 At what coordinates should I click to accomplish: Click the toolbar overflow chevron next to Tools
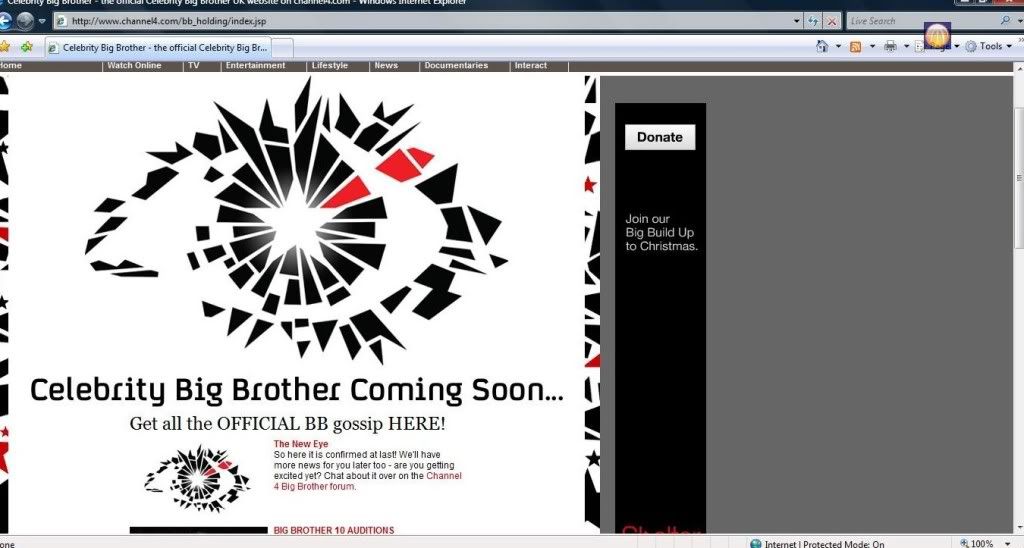click(1020, 41)
